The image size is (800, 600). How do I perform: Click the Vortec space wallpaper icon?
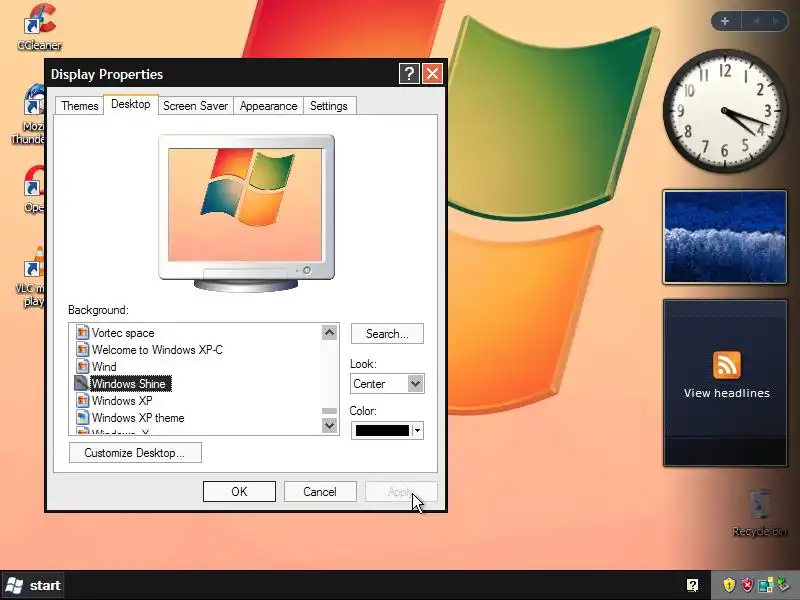82,333
